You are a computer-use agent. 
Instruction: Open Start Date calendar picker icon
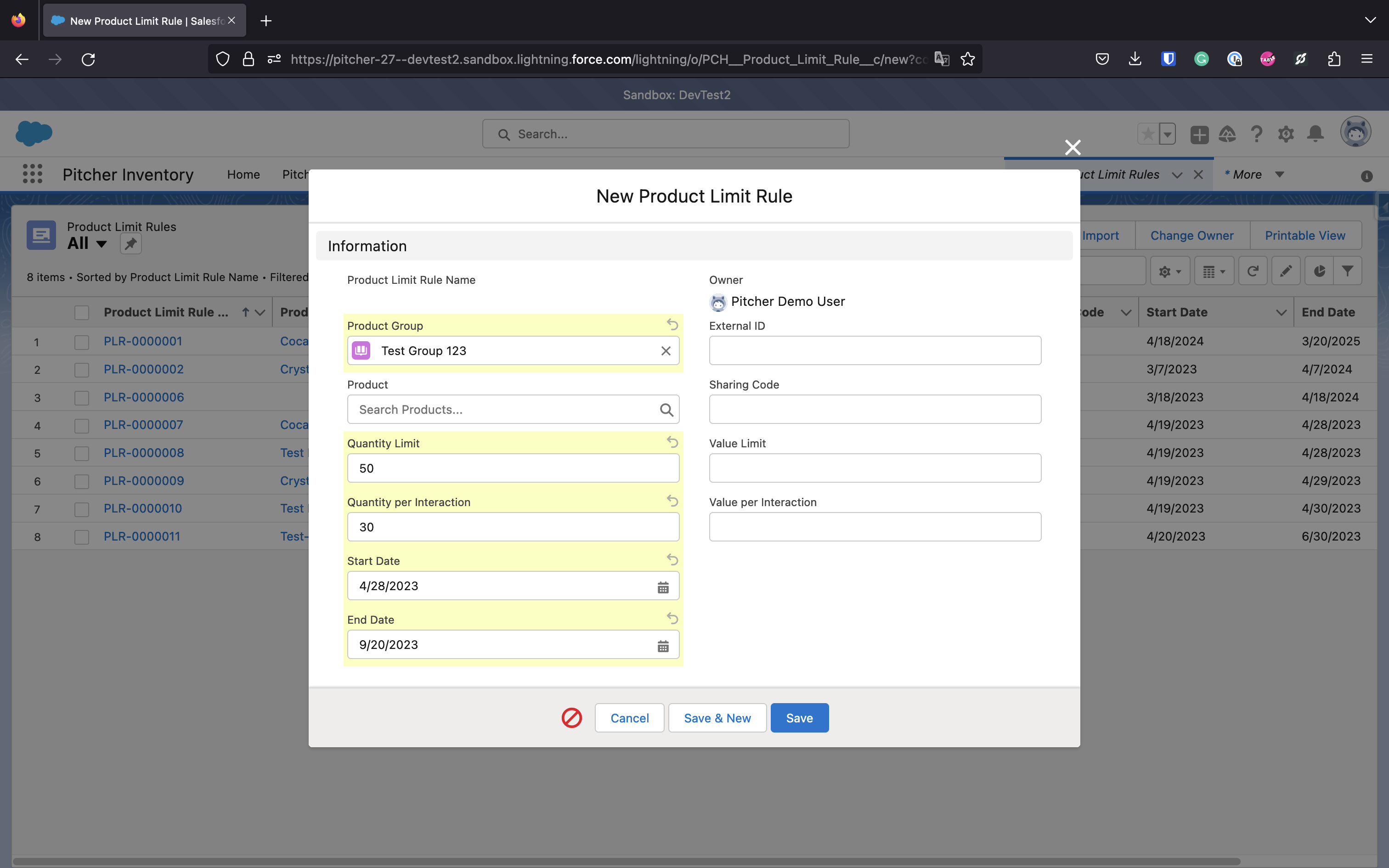coord(663,587)
